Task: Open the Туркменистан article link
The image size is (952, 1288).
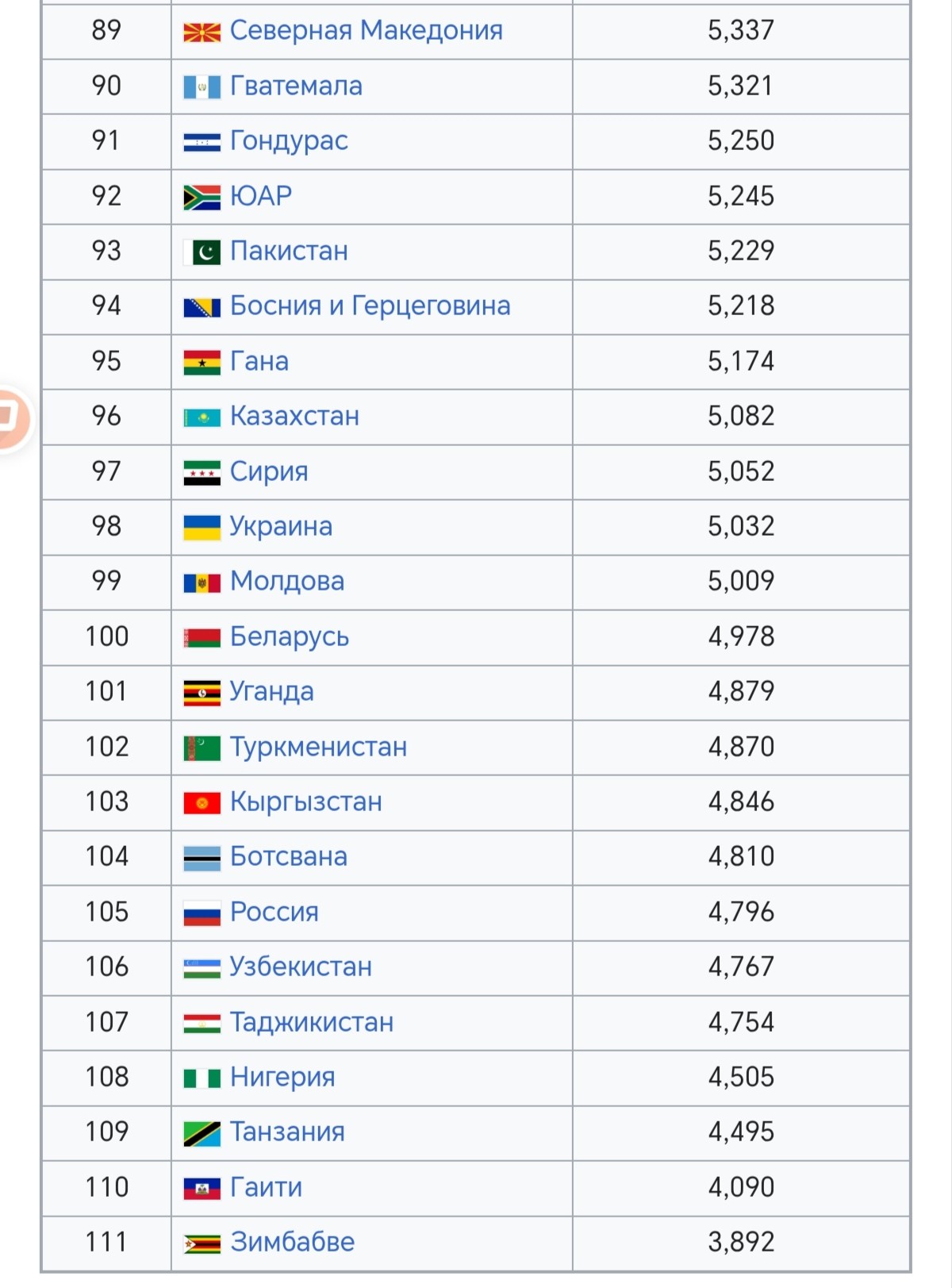Action: click(318, 747)
